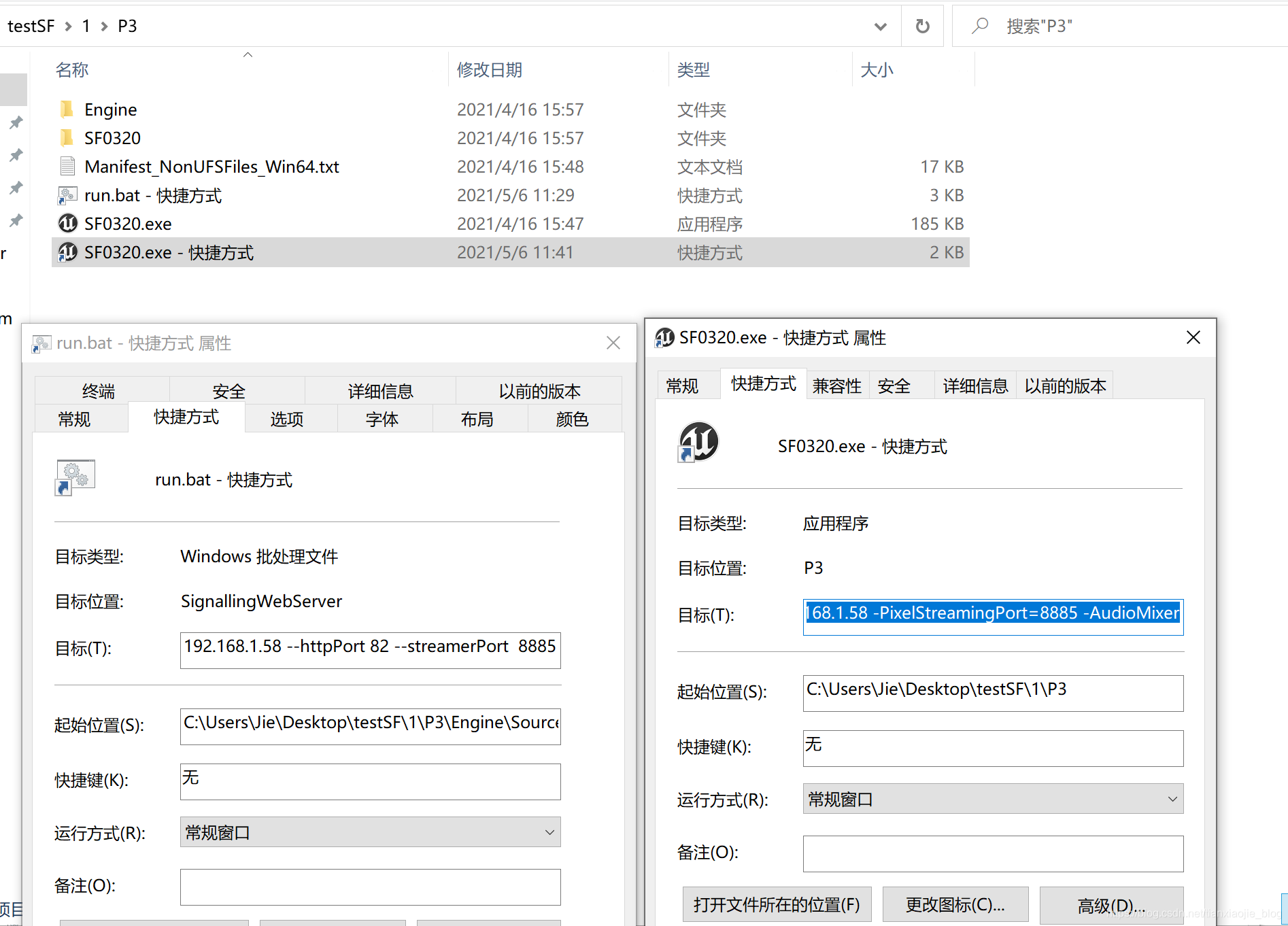The image size is (1288, 926).
Task: Open 字体 tab in run.bat properties
Action: [x=385, y=419]
